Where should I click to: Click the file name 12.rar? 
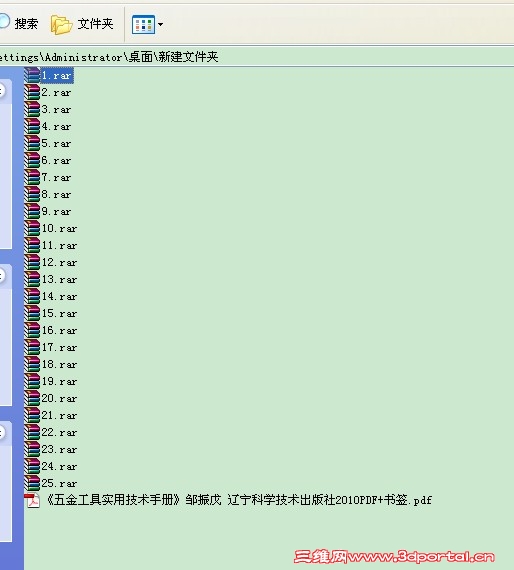click(x=59, y=262)
